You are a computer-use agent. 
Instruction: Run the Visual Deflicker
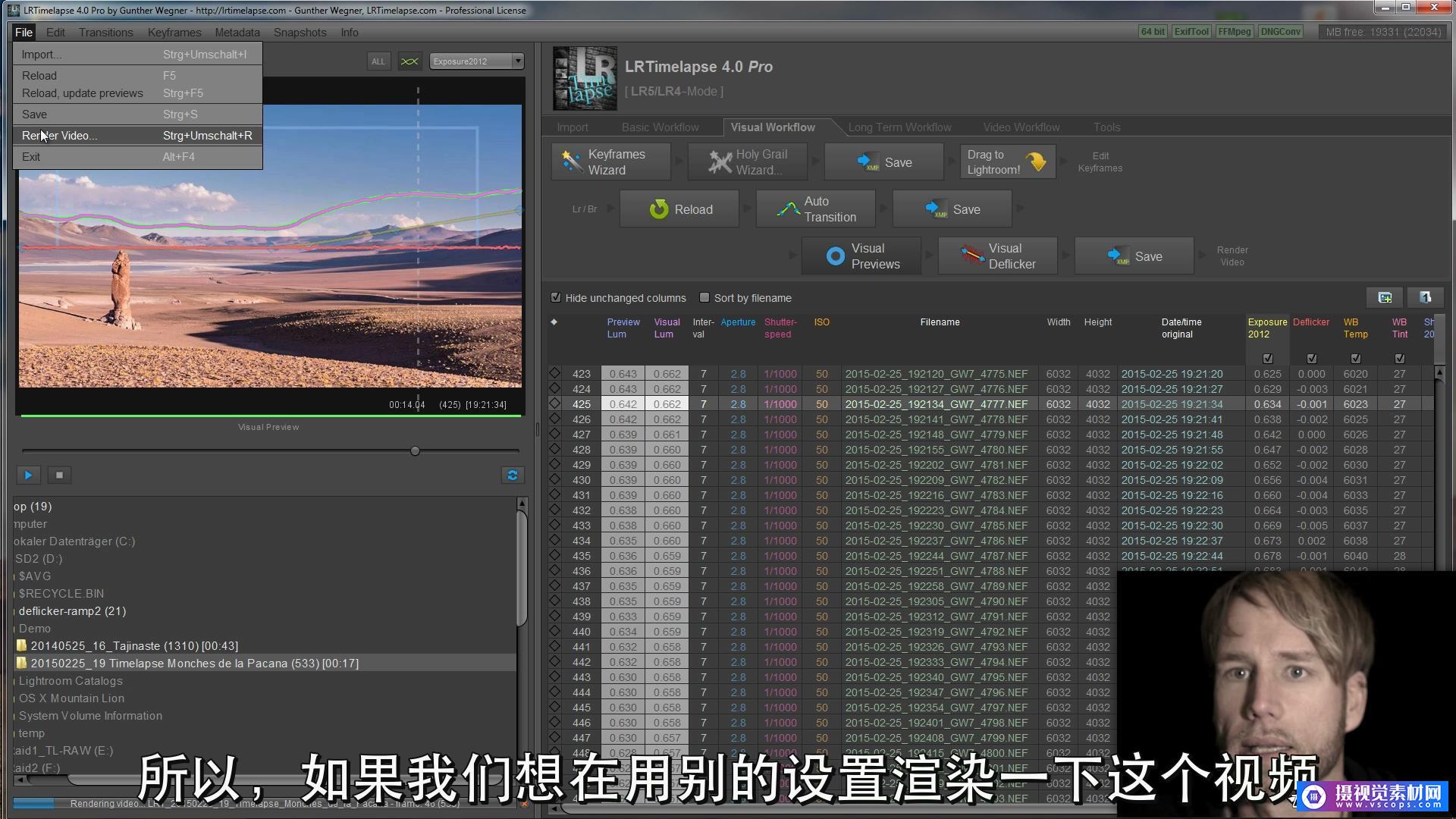coord(998,256)
